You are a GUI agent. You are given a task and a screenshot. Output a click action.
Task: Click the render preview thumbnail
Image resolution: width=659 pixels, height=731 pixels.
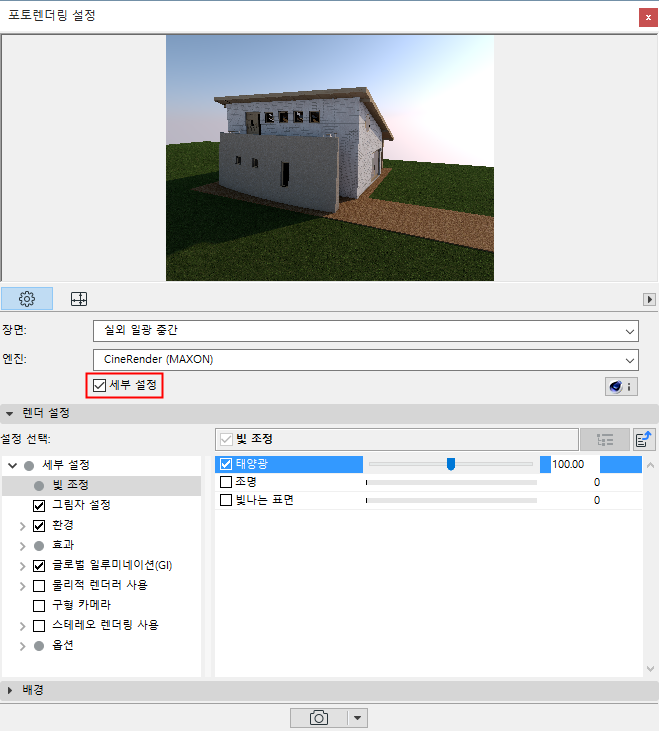[330, 159]
